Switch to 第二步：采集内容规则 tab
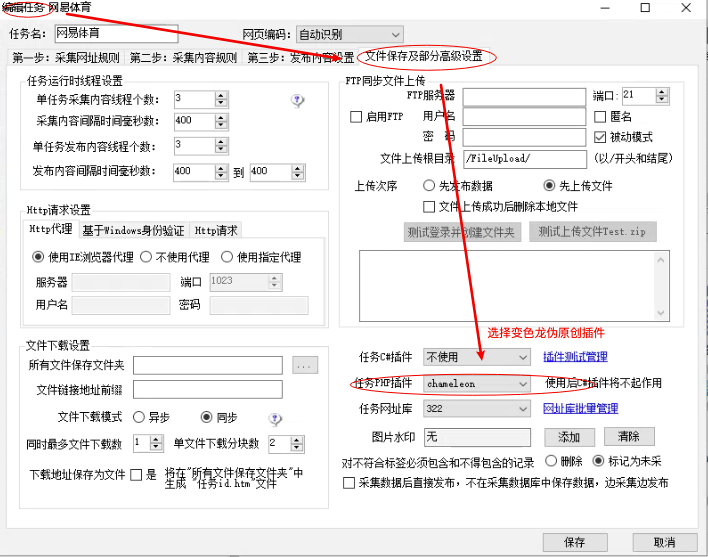This screenshot has width=708, height=557. (183, 58)
